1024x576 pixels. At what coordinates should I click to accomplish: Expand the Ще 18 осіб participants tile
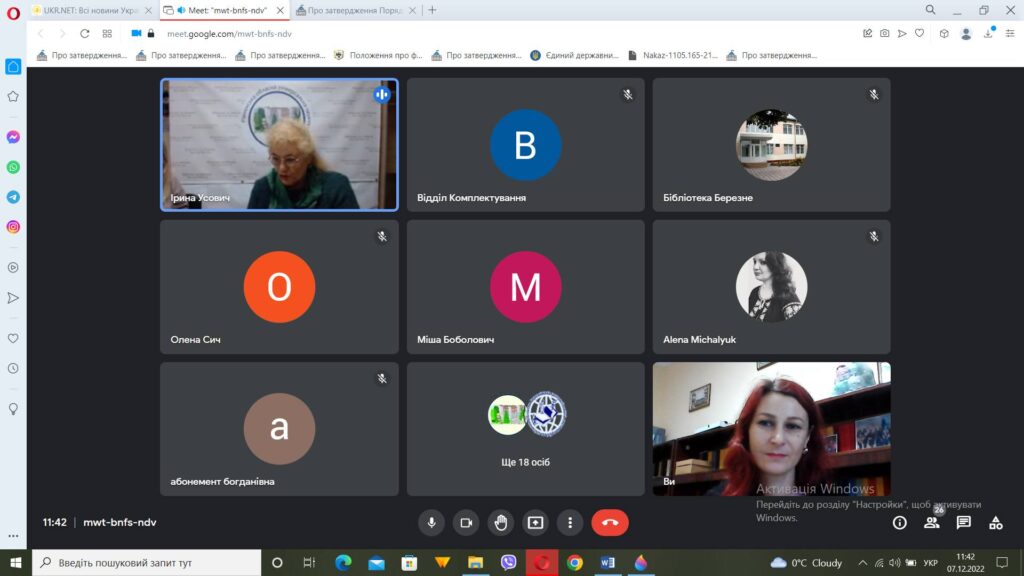526,430
